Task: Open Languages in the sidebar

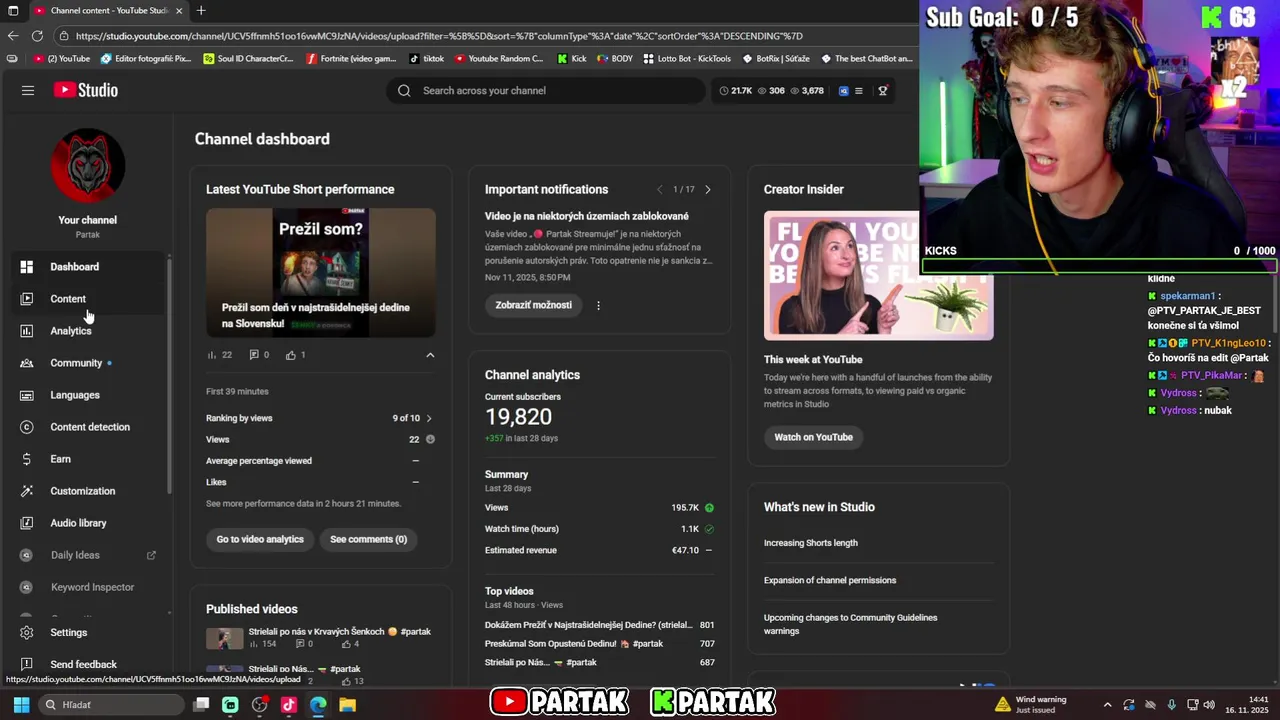Action: click(85, 395)
